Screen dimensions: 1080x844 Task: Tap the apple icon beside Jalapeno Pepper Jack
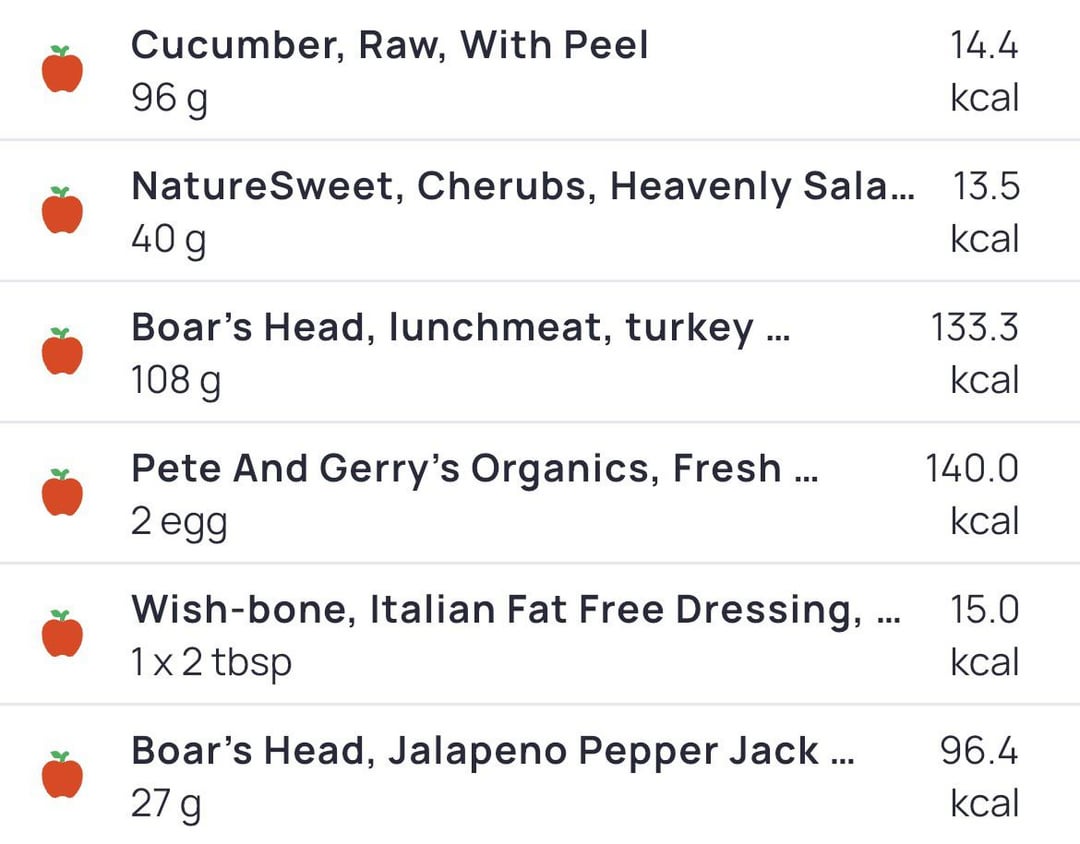[x=62, y=774]
